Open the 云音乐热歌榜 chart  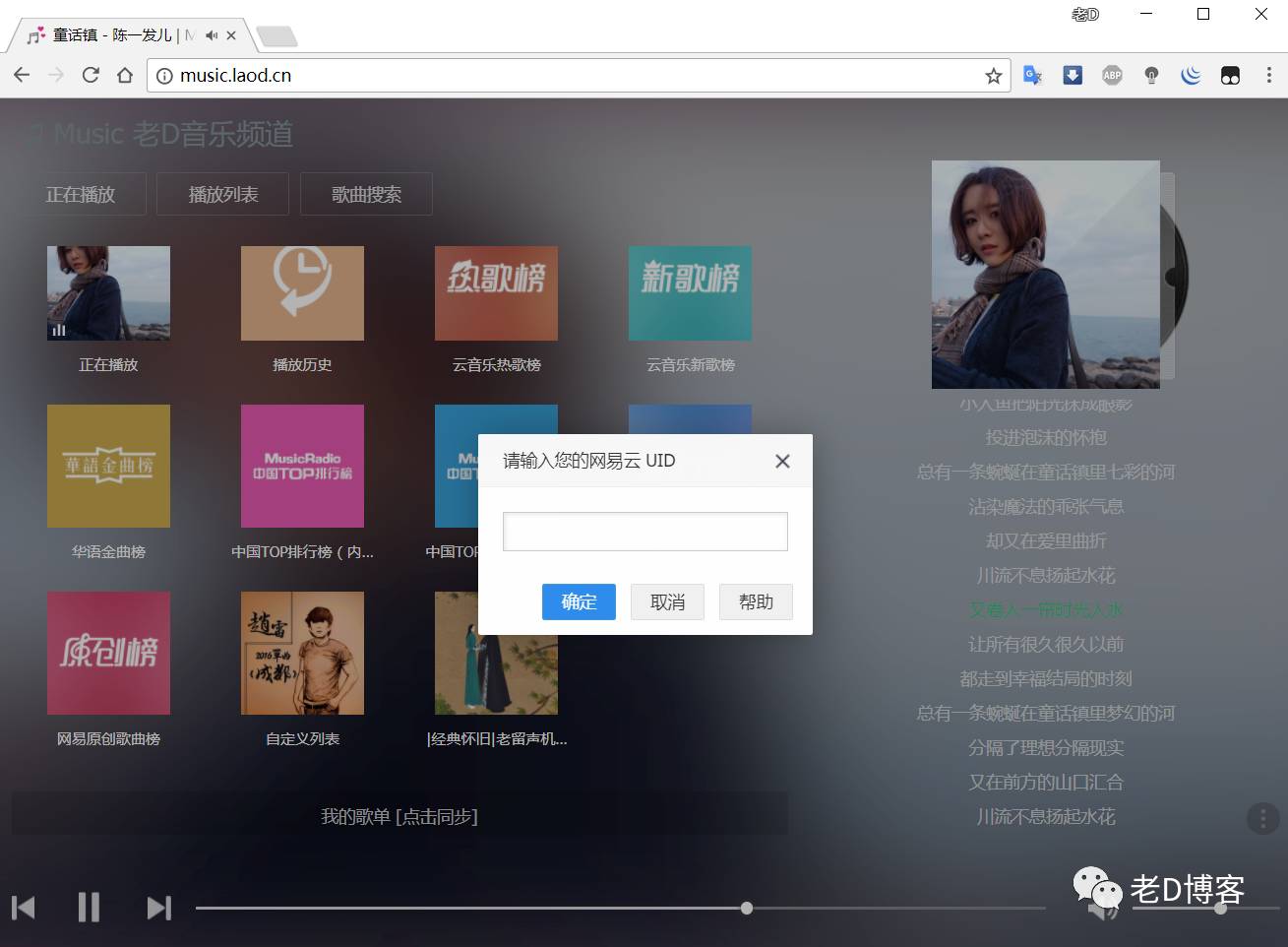coord(496,293)
